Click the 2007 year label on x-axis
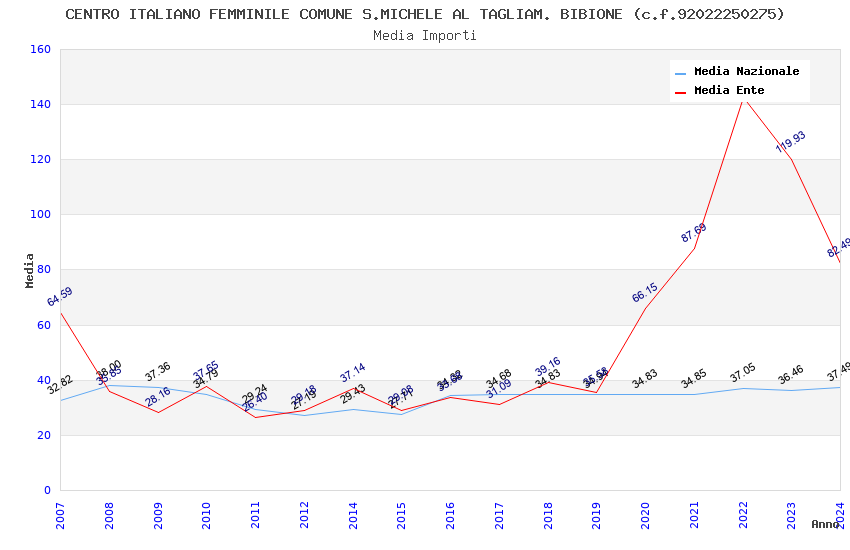The image size is (850, 550). [60, 515]
